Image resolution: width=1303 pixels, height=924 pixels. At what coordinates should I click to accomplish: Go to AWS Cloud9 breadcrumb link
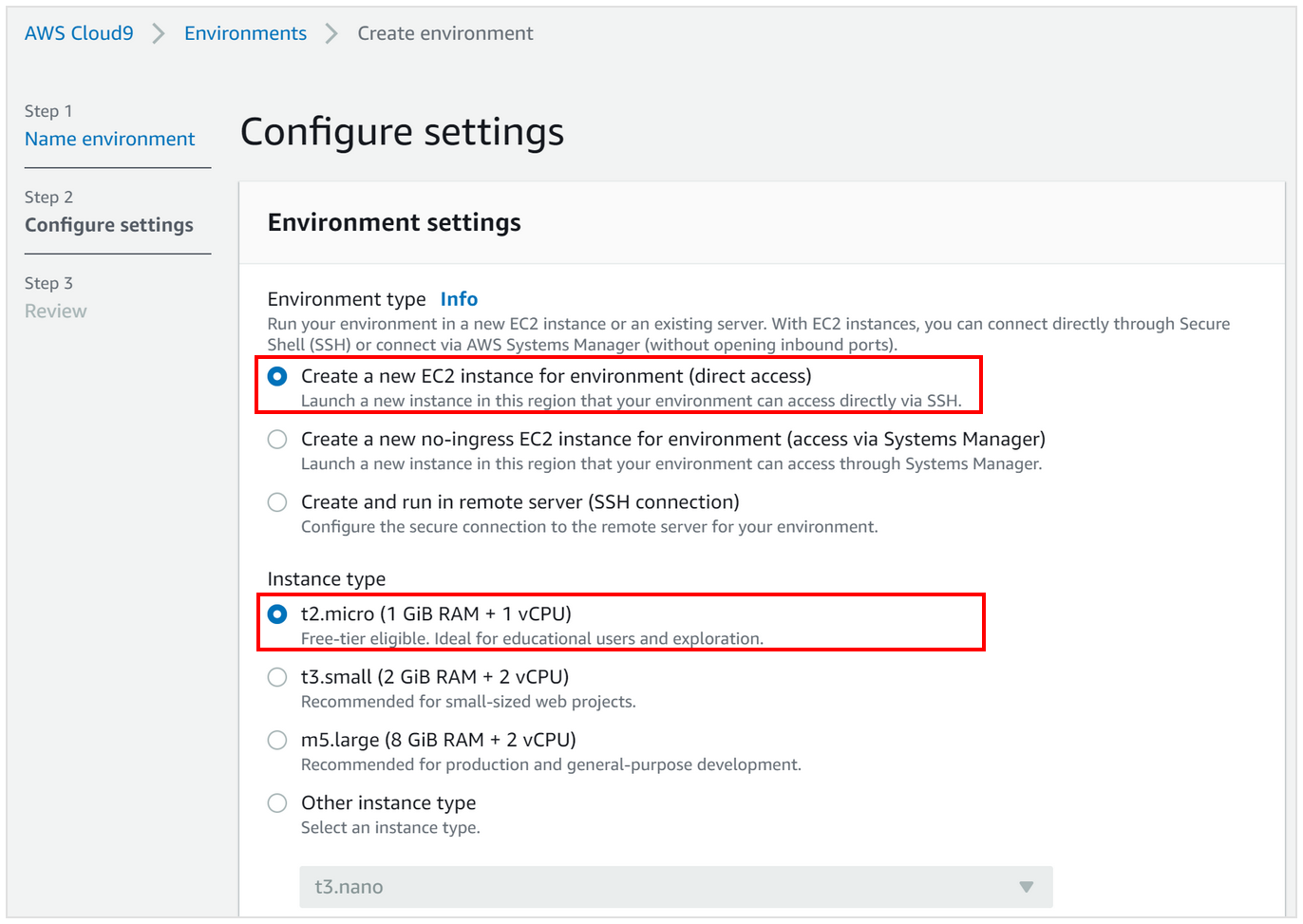[x=79, y=33]
